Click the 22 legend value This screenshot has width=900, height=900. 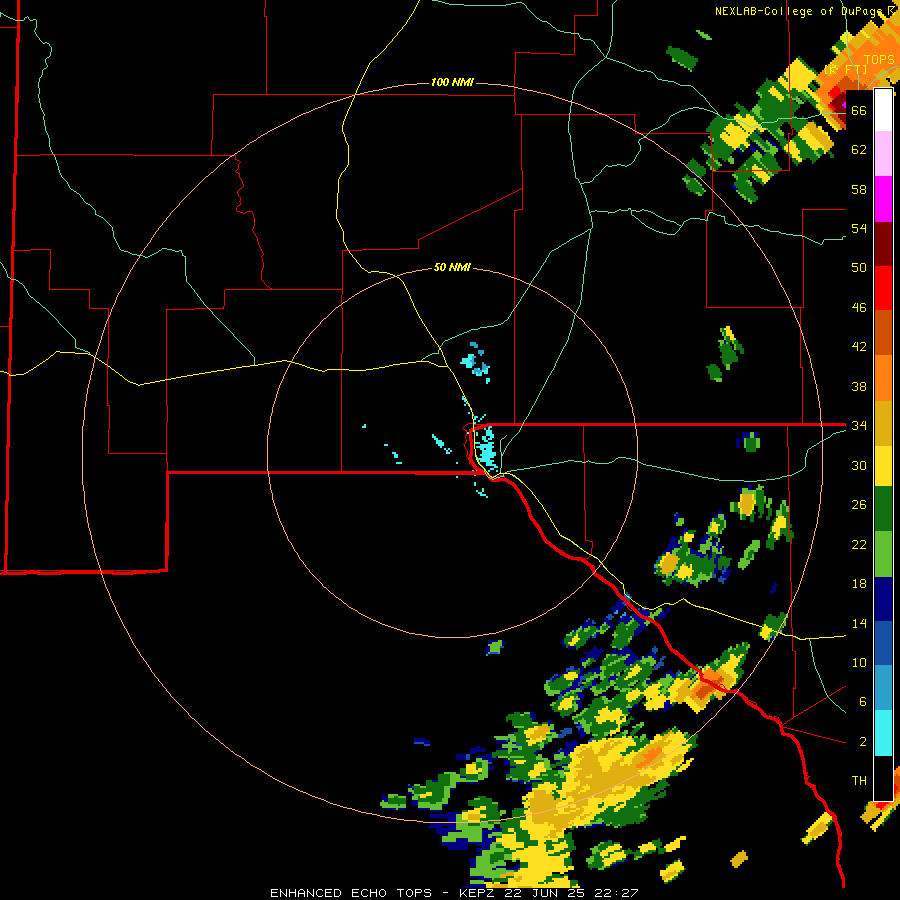pos(859,544)
